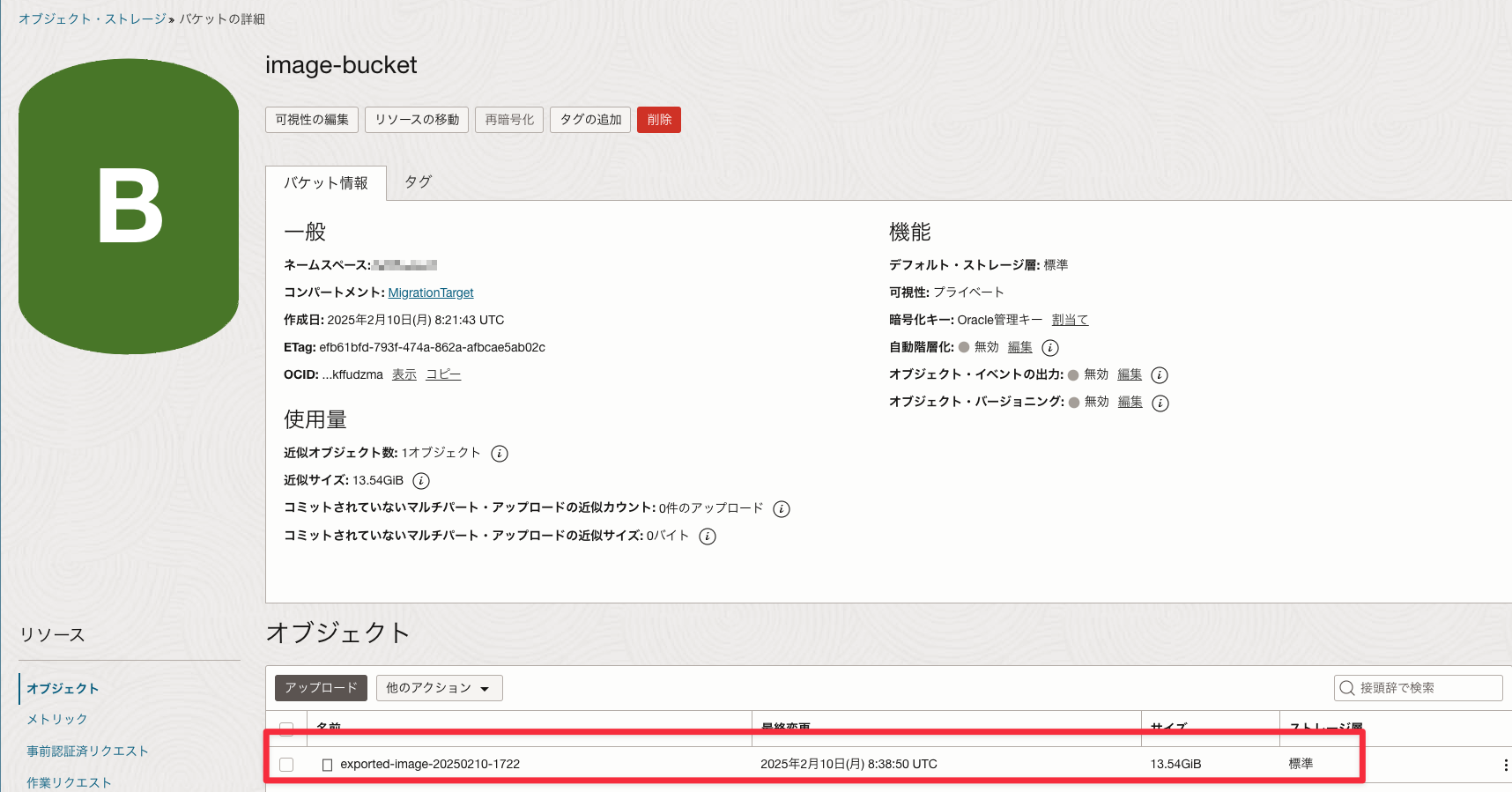Click the search magnifier icon
This screenshot has height=792, width=1512.
(x=1347, y=688)
